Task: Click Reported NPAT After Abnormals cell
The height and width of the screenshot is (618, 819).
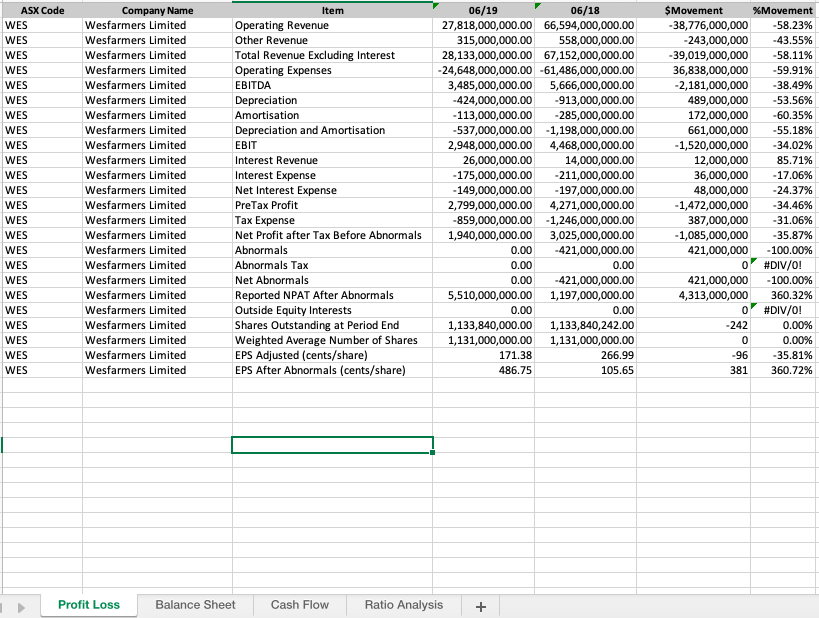Action: (x=332, y=296)
